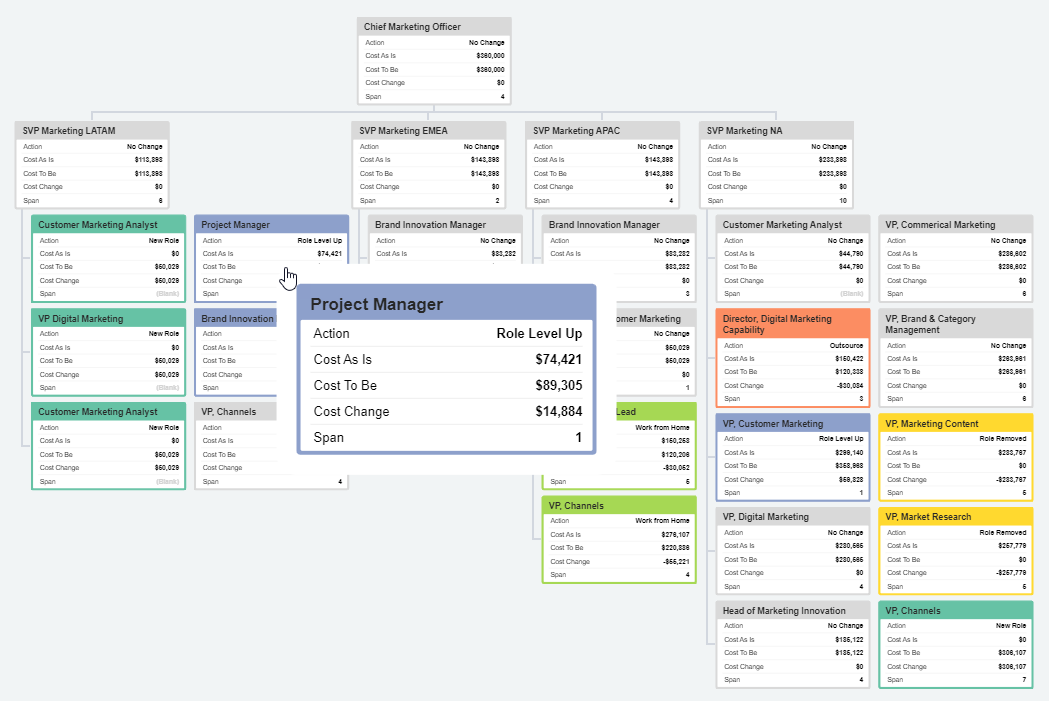Select the Chief Marketing Officer card

(x=434, y=26)
